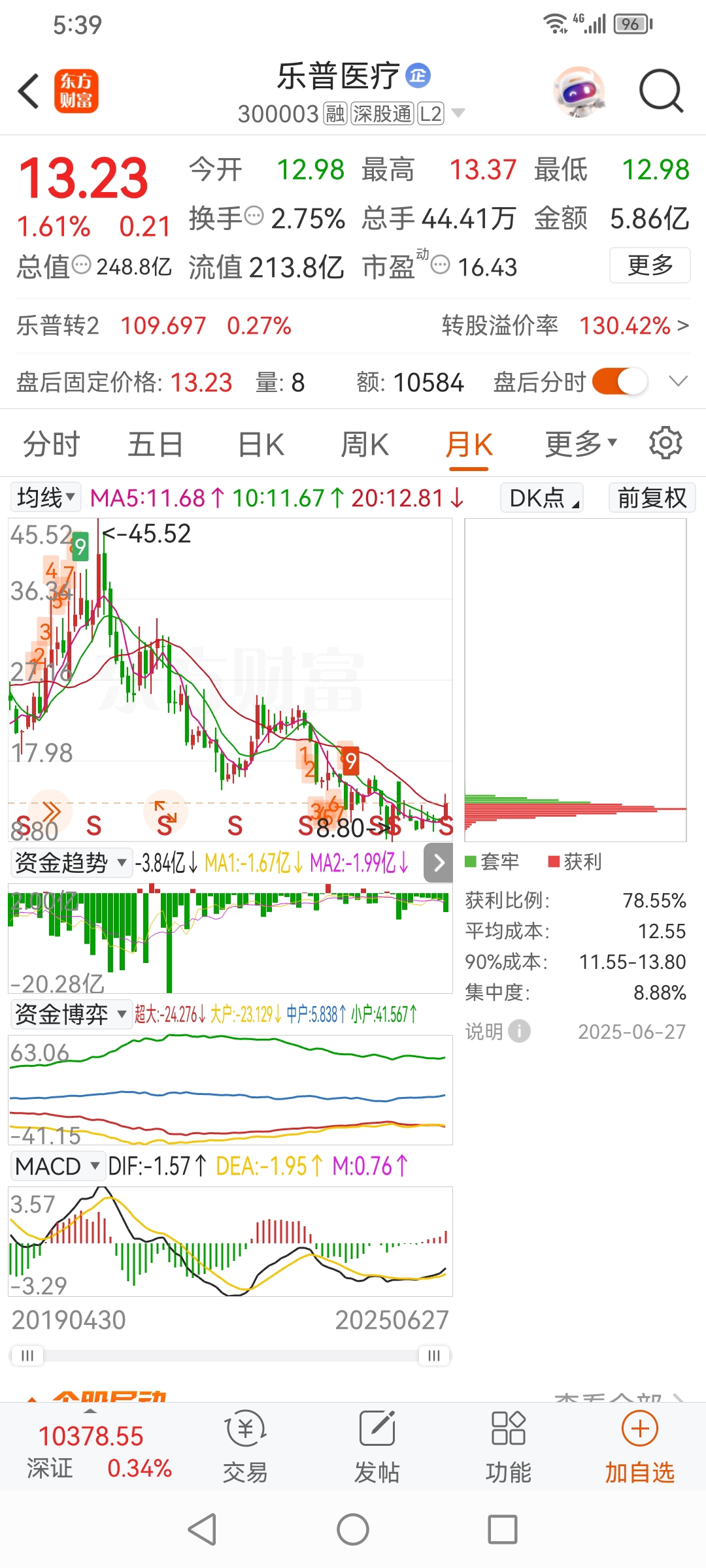706x1568 pixels.
Task: Tap the 说明 info icon
Action: click(520, 1032)
